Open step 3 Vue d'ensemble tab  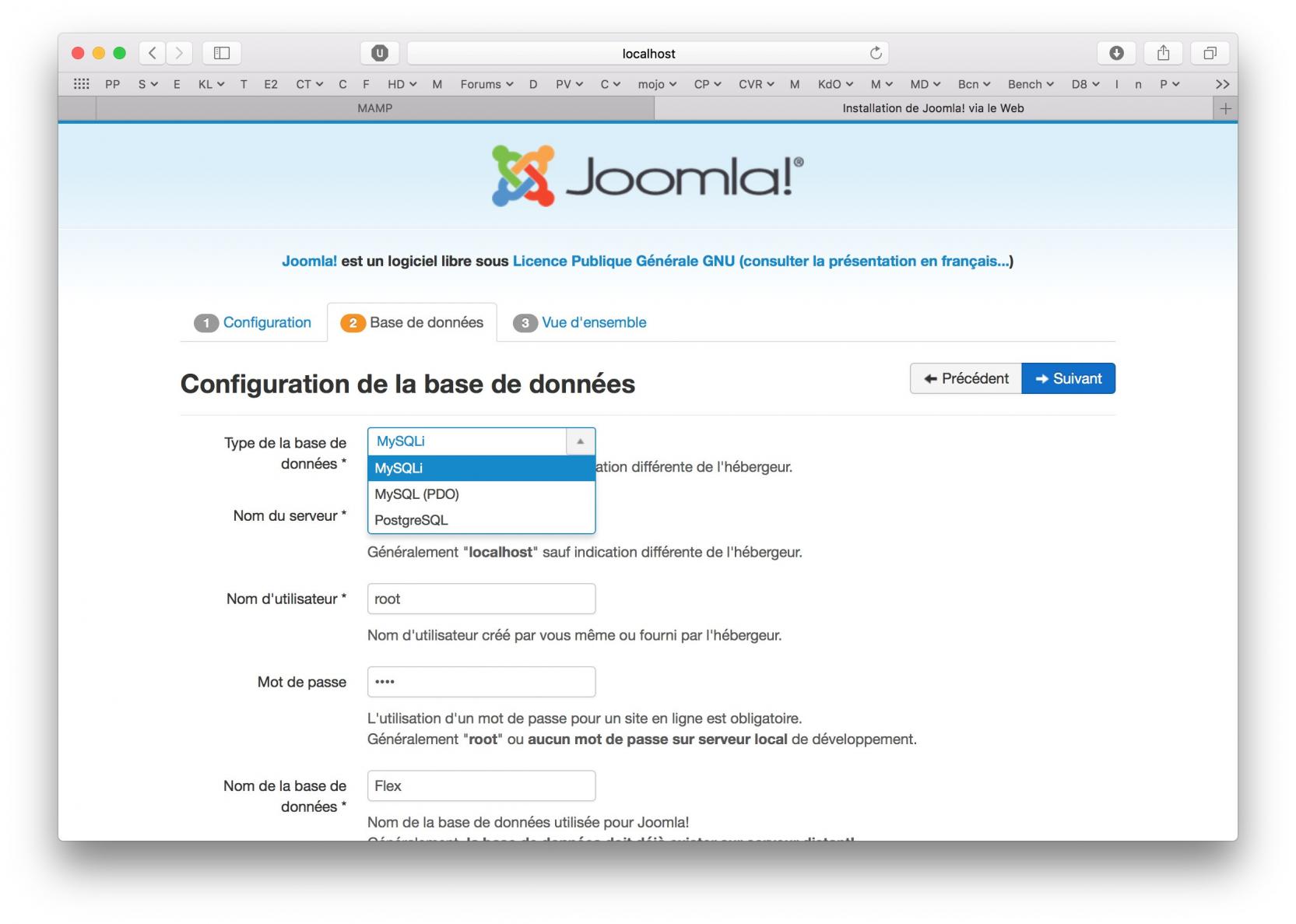pyautogui.click(x=580, y=322)
